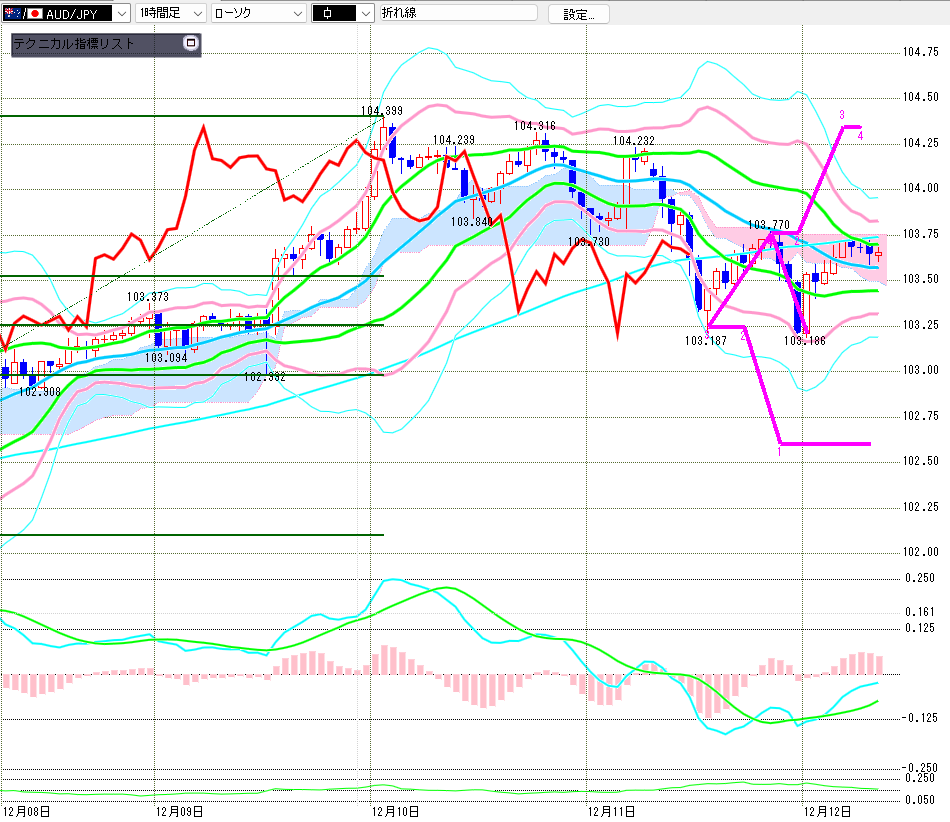The image size is (950, 822).
Task: Open the 設定... settings dialog
Action: [578, 14]
